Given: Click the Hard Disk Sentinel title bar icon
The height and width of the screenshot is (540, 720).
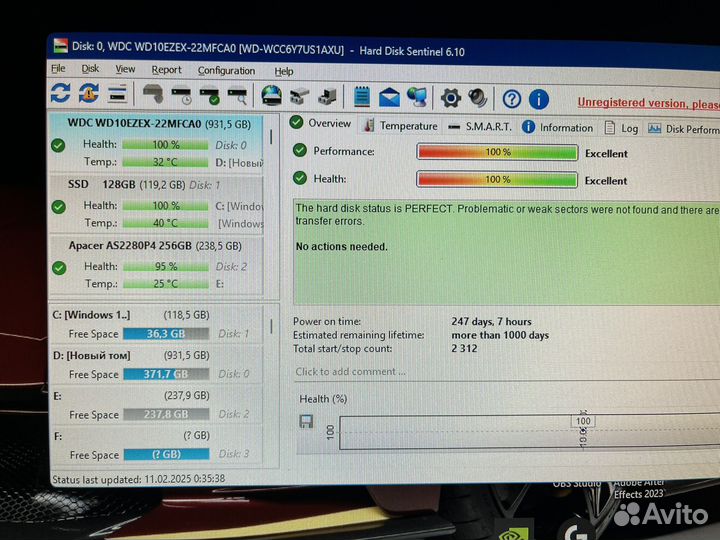Looking at the screenshot, I should click(61, 46).
